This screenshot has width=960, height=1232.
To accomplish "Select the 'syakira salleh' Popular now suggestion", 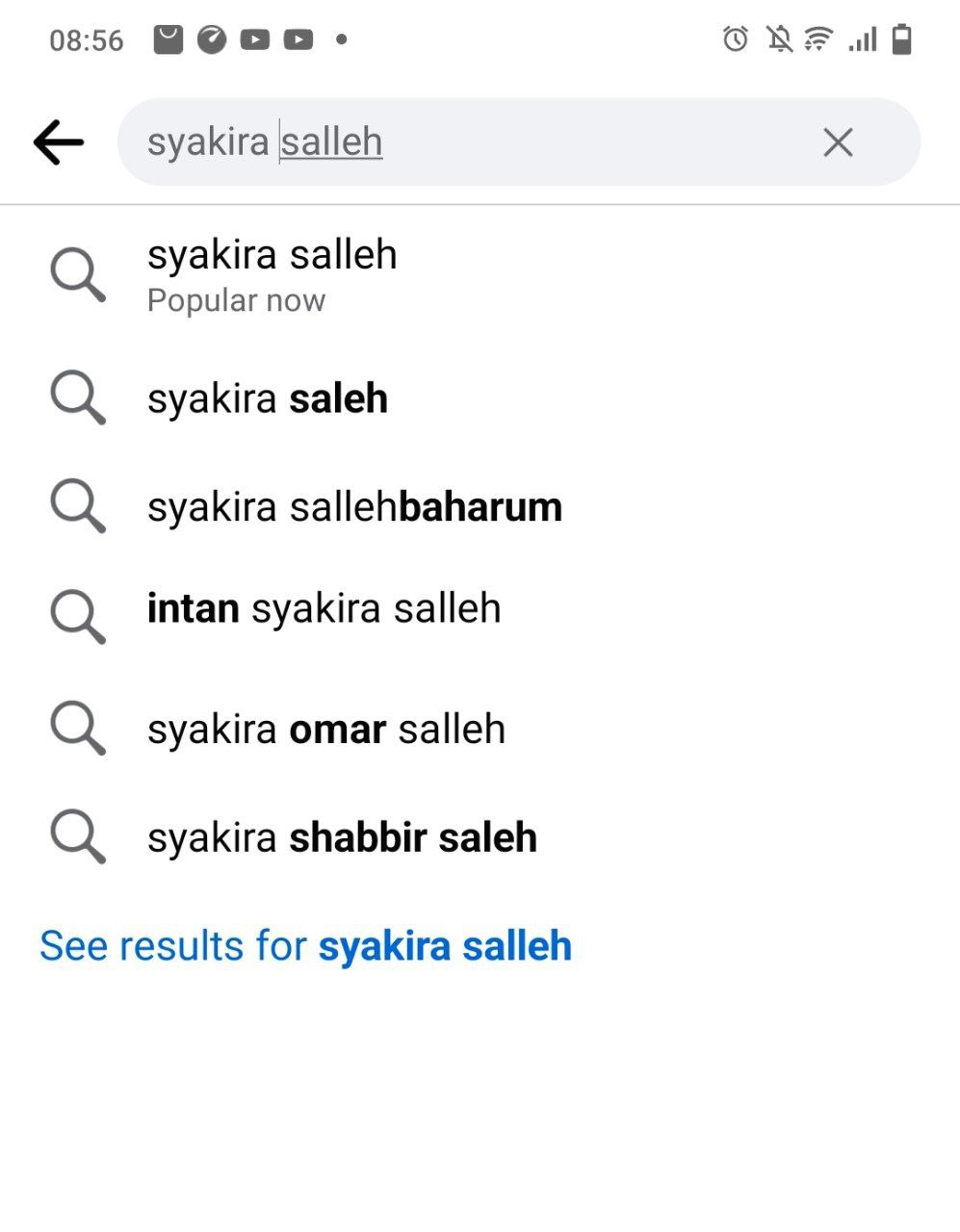I will pyautogui.click(x=272, y=273).
